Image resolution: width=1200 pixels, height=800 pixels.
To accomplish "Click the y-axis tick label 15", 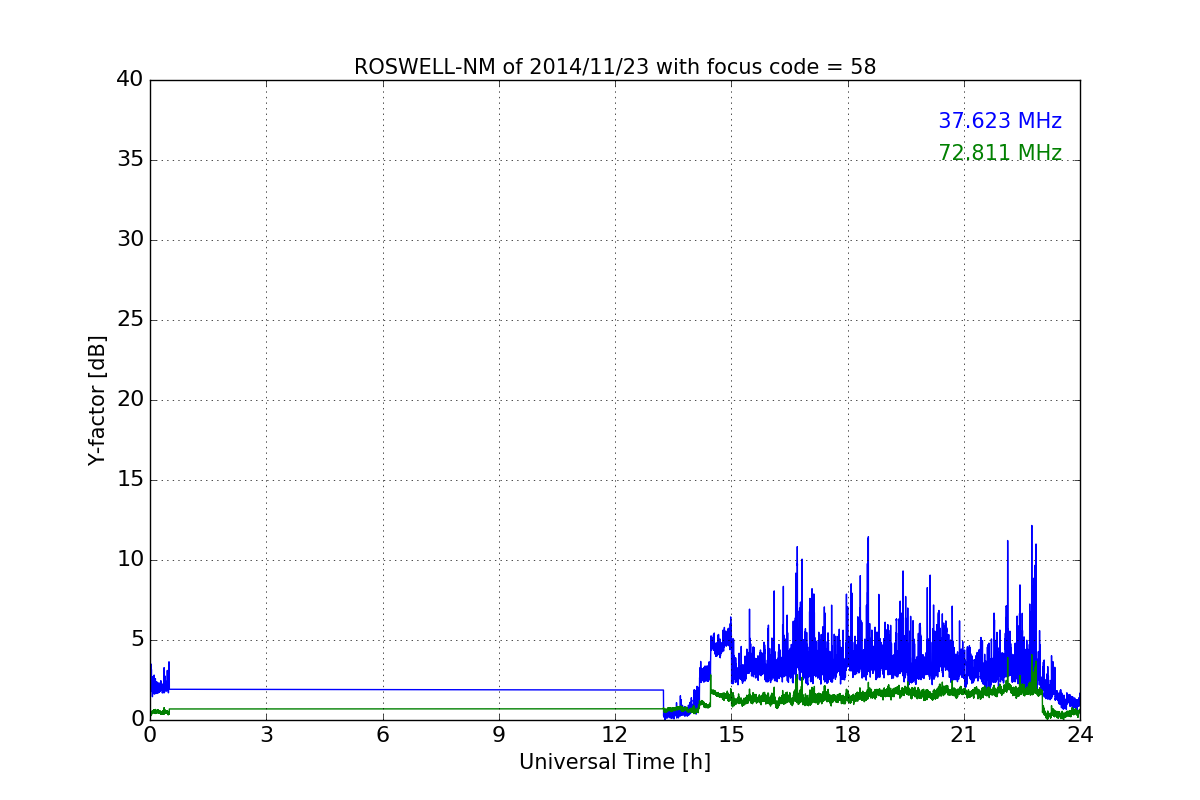I will coord(130,480).
